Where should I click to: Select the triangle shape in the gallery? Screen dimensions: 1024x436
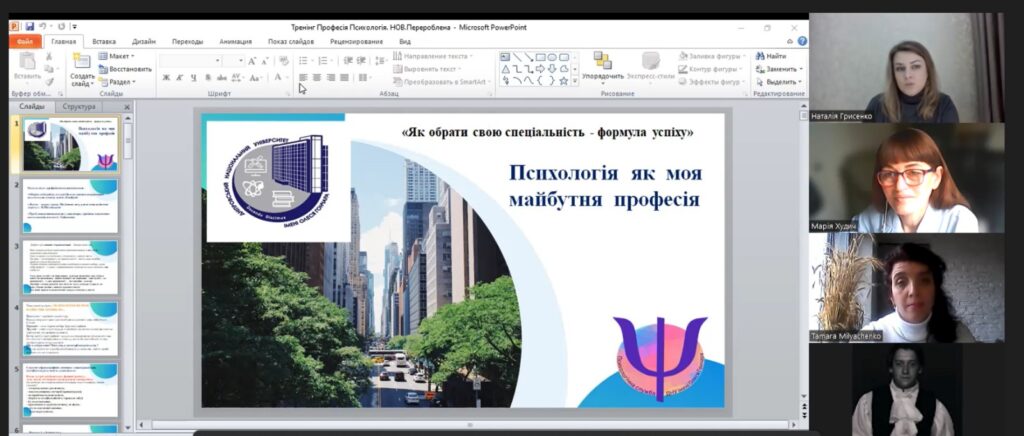pyautogui.click(x=505, y=69)
